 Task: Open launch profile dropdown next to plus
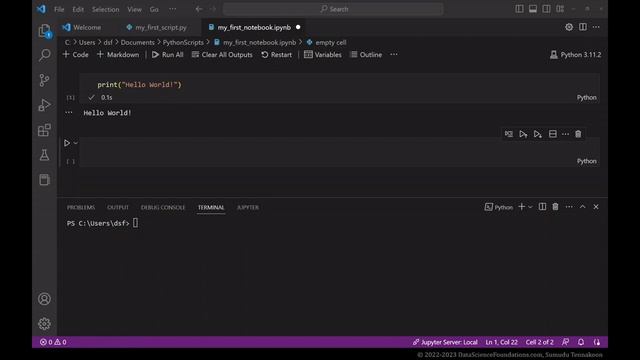pyautogui.click(x=530, y=207)
